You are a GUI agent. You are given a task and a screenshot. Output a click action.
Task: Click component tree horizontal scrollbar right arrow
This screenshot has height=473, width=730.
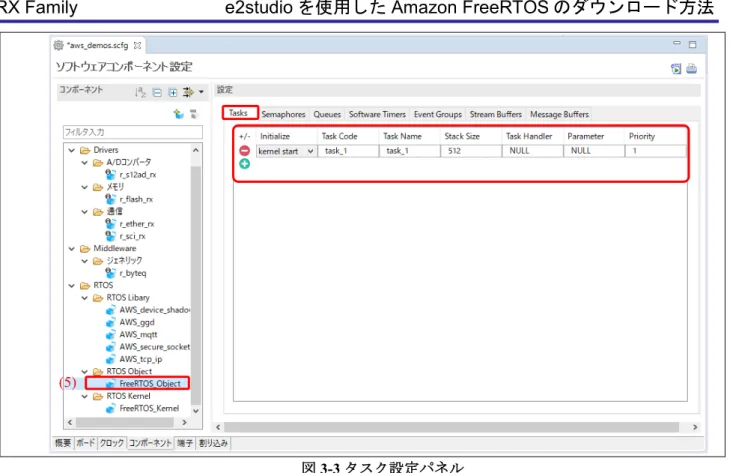[184, 422]
